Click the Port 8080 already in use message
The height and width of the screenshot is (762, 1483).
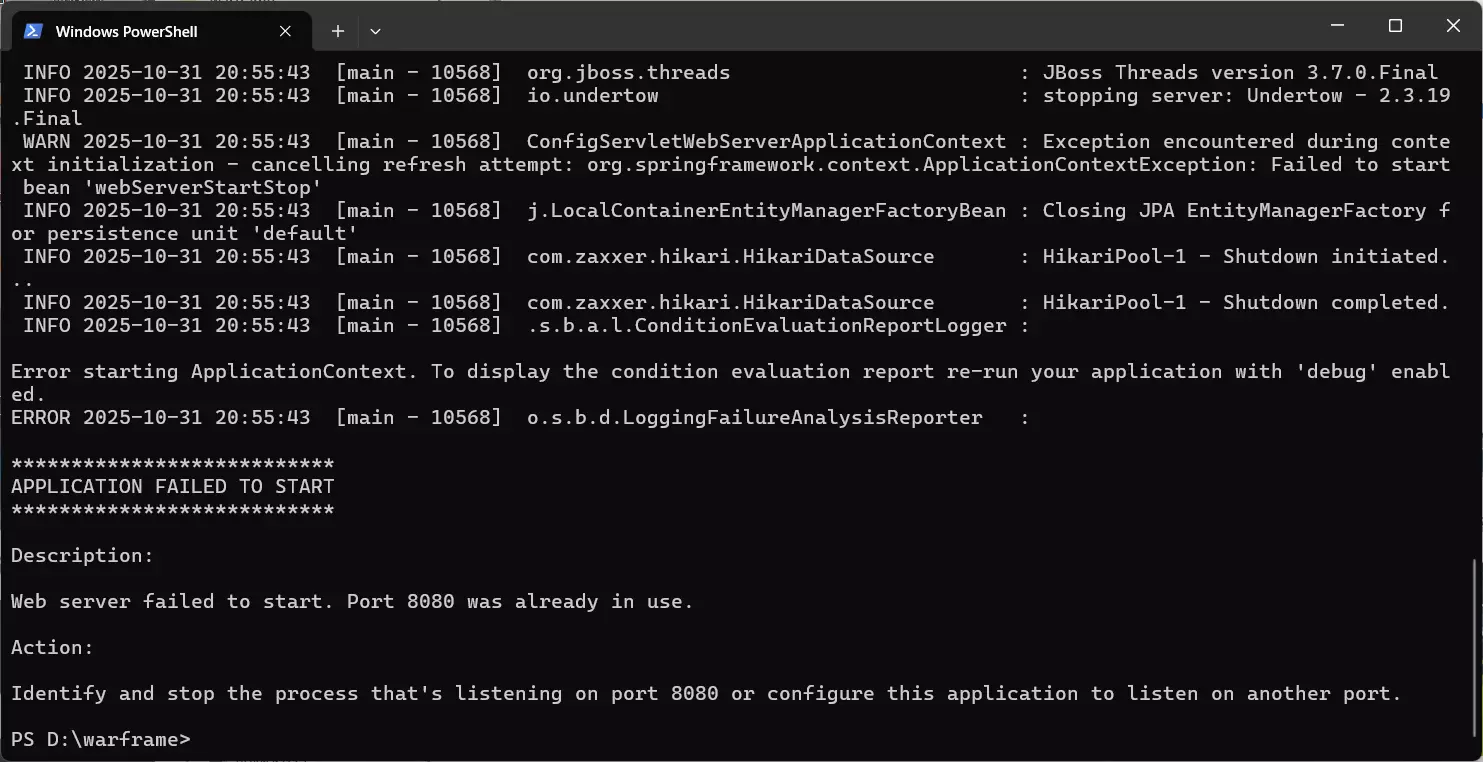click(350, 601)
